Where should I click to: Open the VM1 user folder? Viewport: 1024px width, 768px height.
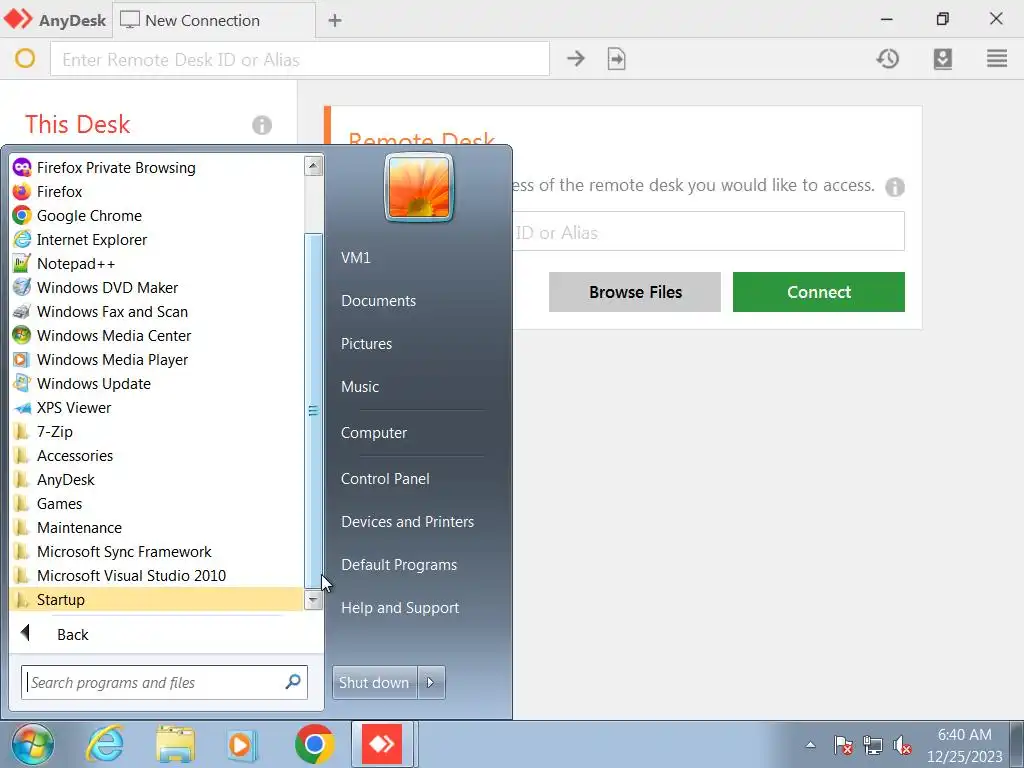[356, 258]
